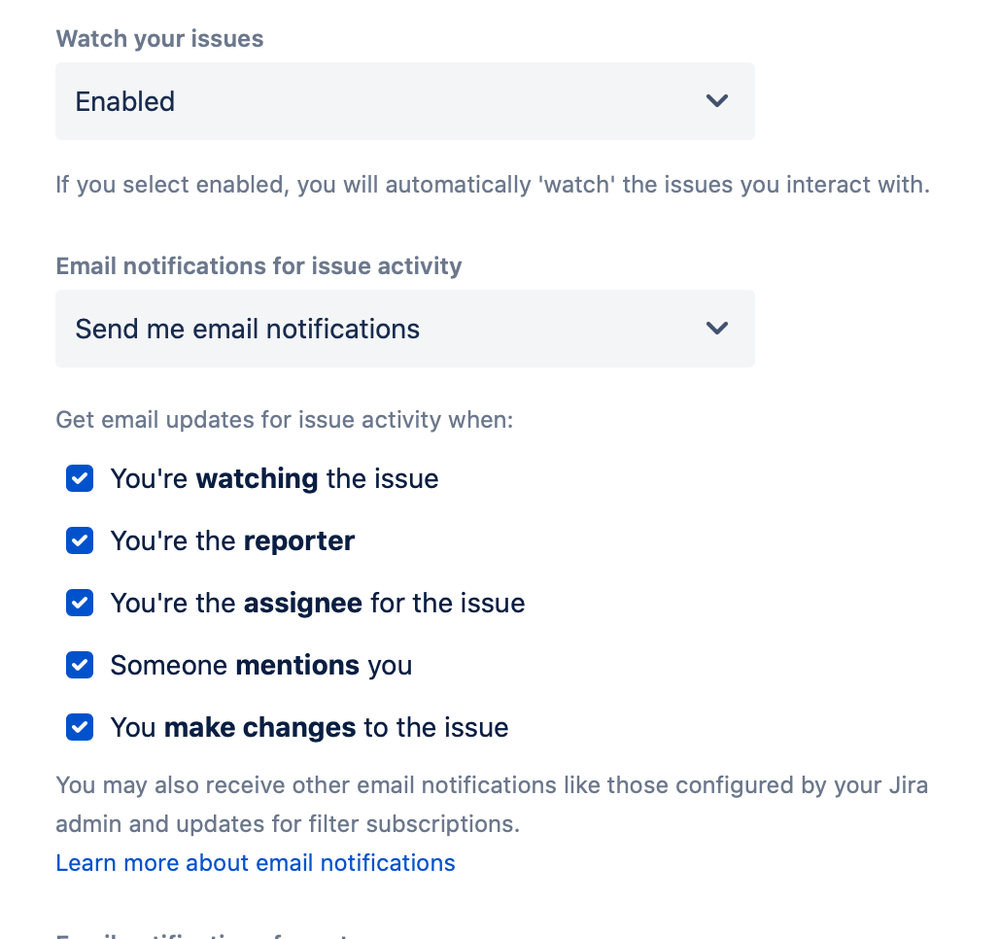Disable notifications for being the assignee

(x=79, y=603)
